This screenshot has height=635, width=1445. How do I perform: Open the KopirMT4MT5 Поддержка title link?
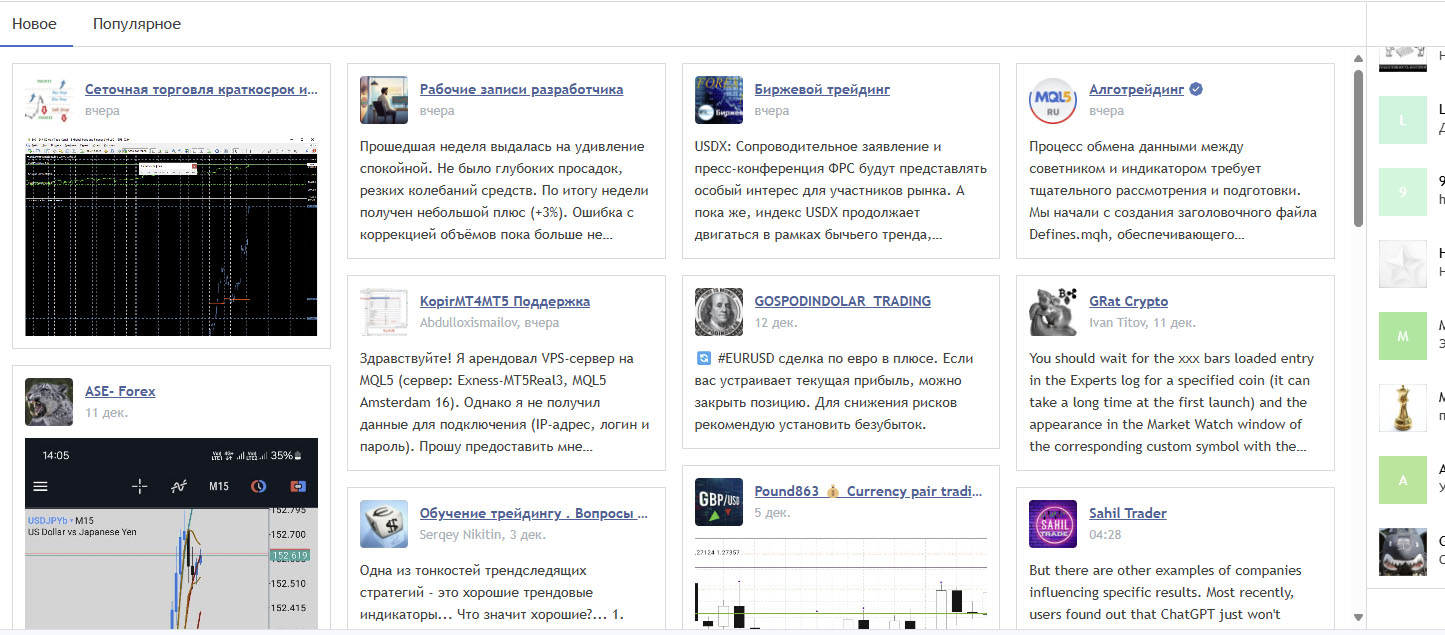click(x=504, y=301)
